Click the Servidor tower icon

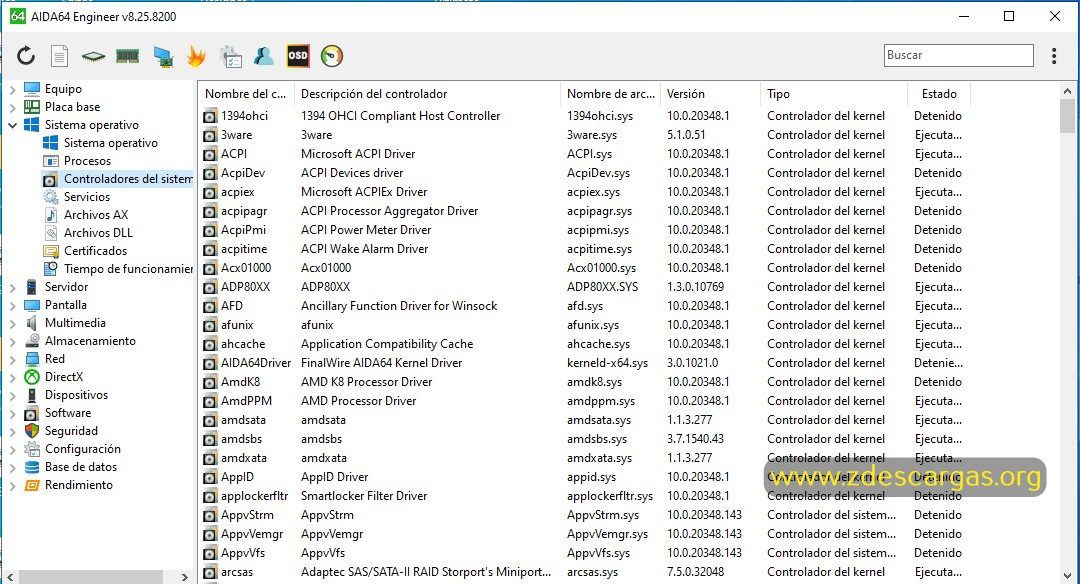click(32, 287)
